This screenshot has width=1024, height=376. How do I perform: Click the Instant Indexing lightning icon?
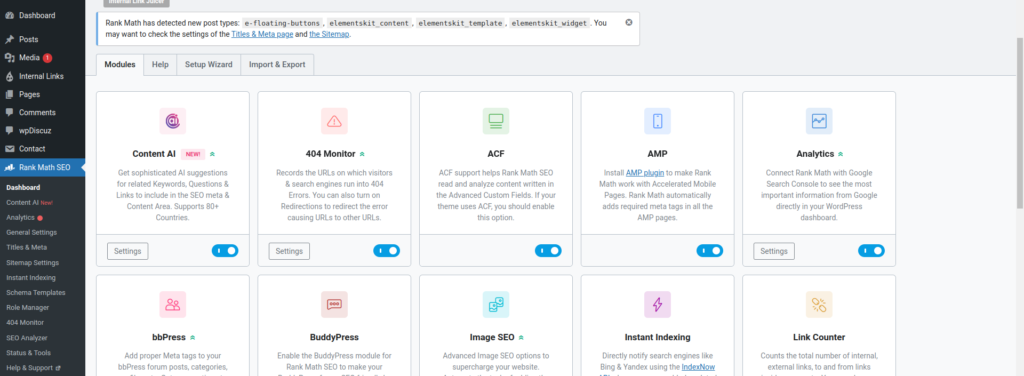click(657, 304)
